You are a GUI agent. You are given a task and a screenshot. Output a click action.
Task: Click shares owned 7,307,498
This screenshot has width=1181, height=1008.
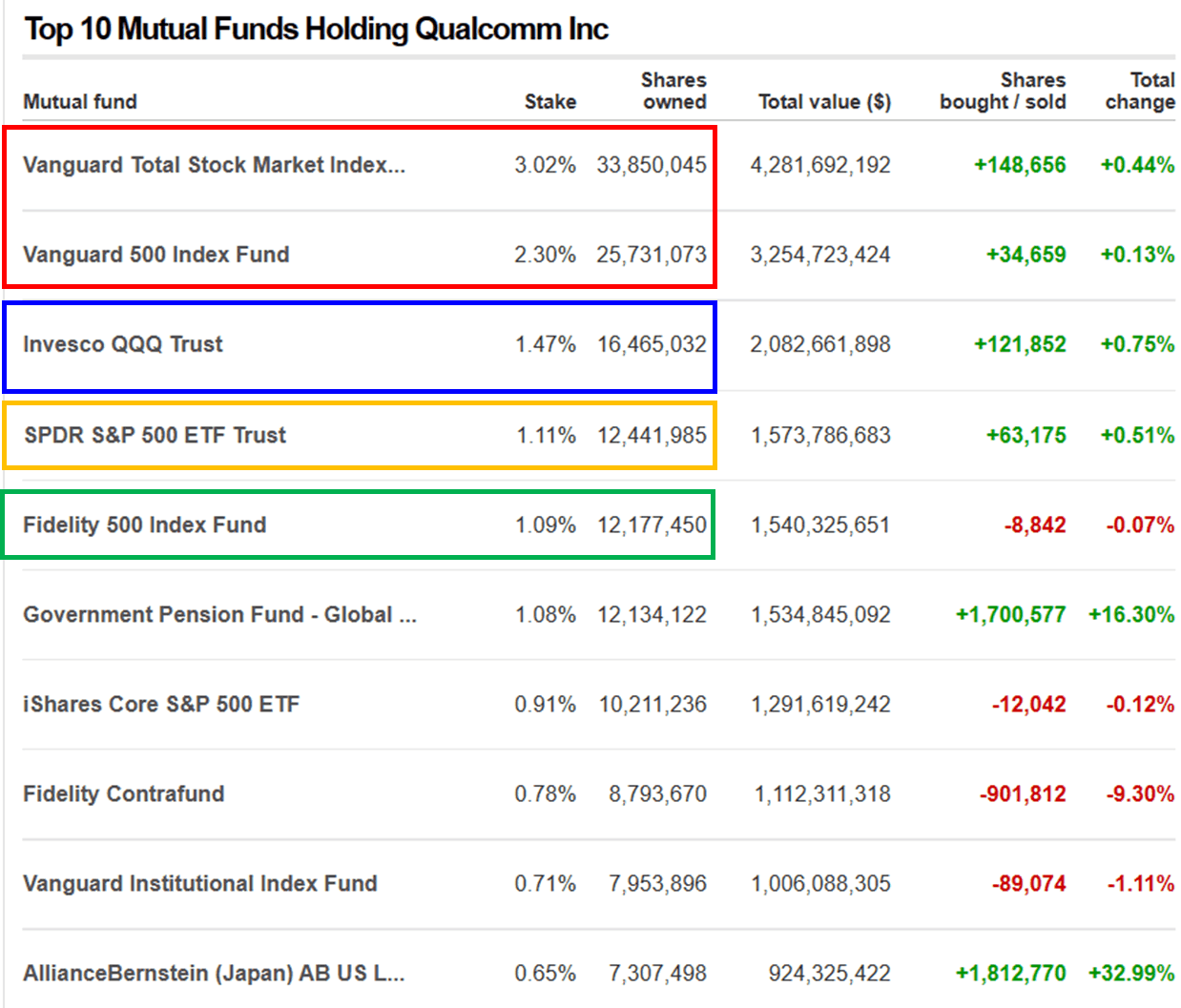[658, 973]
